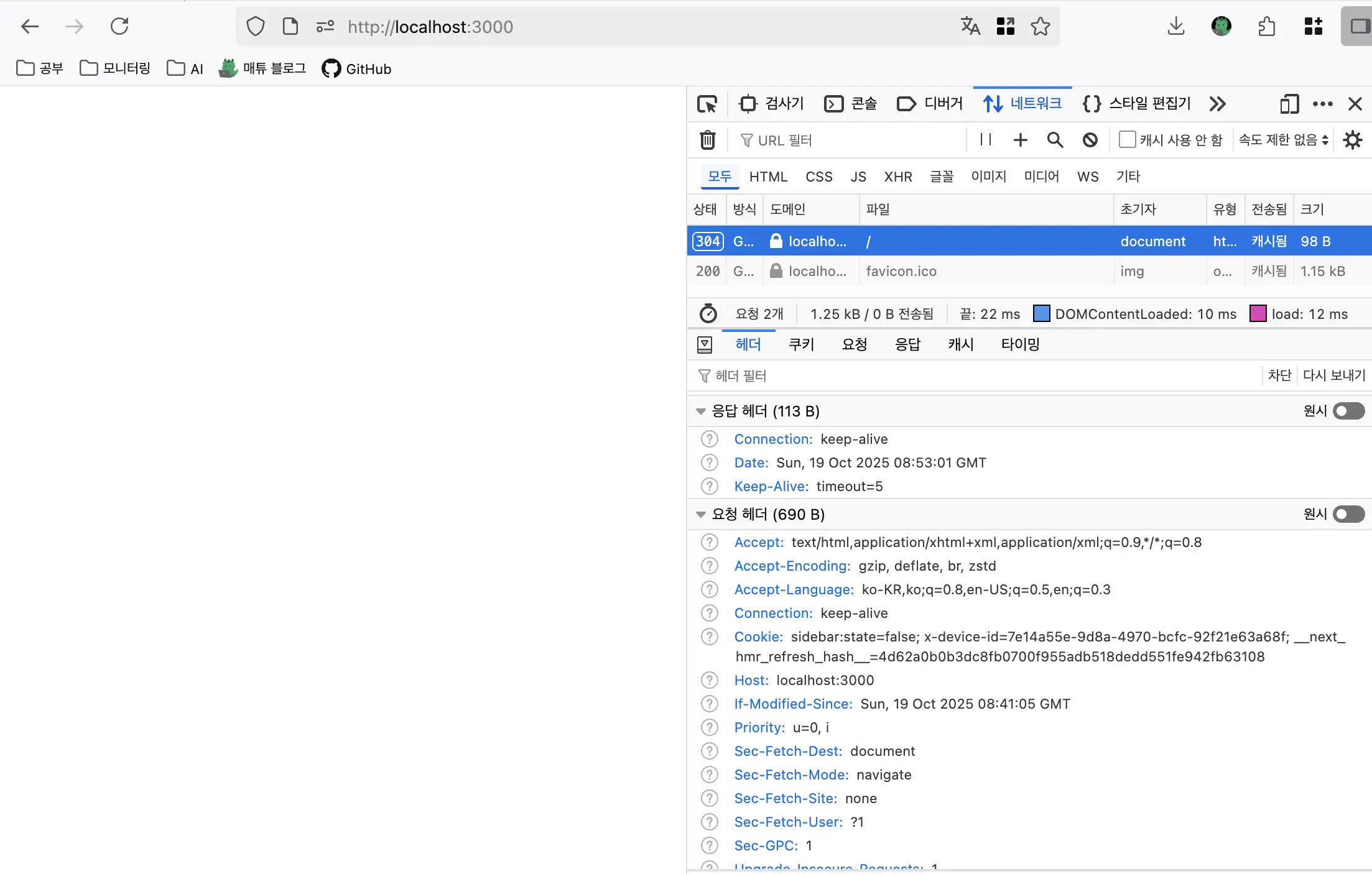Start performance analysis stopwatch icon
Screen dimensions: 1372x874
(708, 314)
